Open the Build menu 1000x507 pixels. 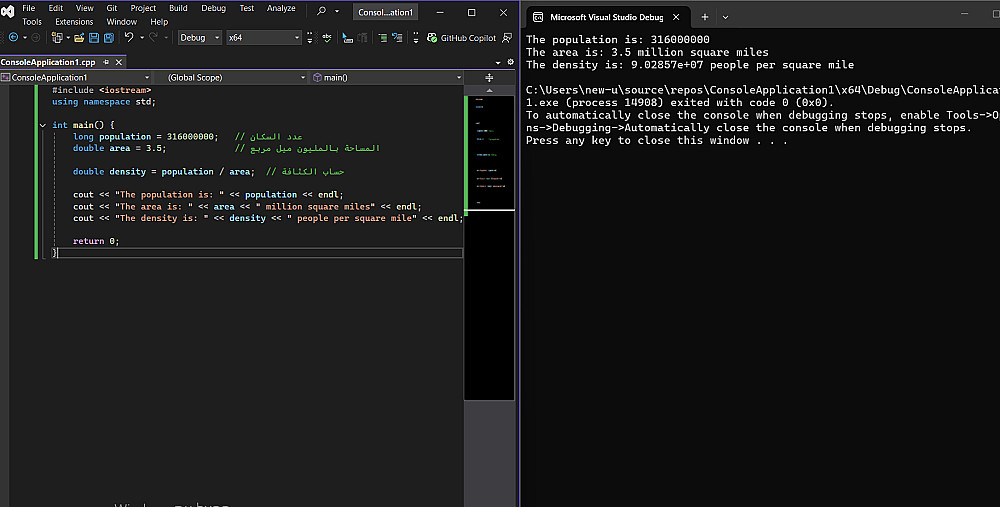(x=178, y=8)
